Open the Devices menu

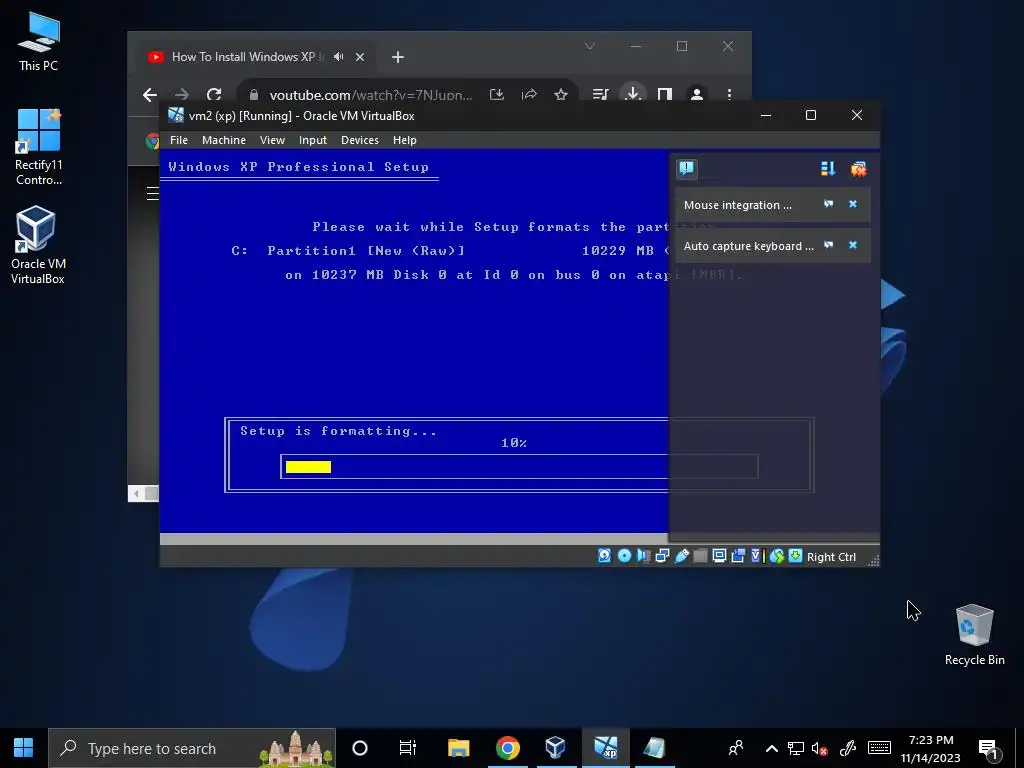pos(359,140)
